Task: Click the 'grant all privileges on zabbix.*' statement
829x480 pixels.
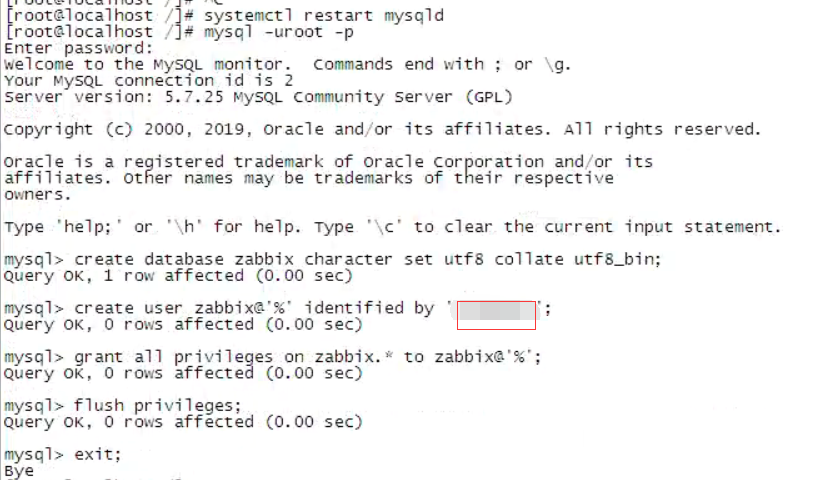Action: click(307, 357)
